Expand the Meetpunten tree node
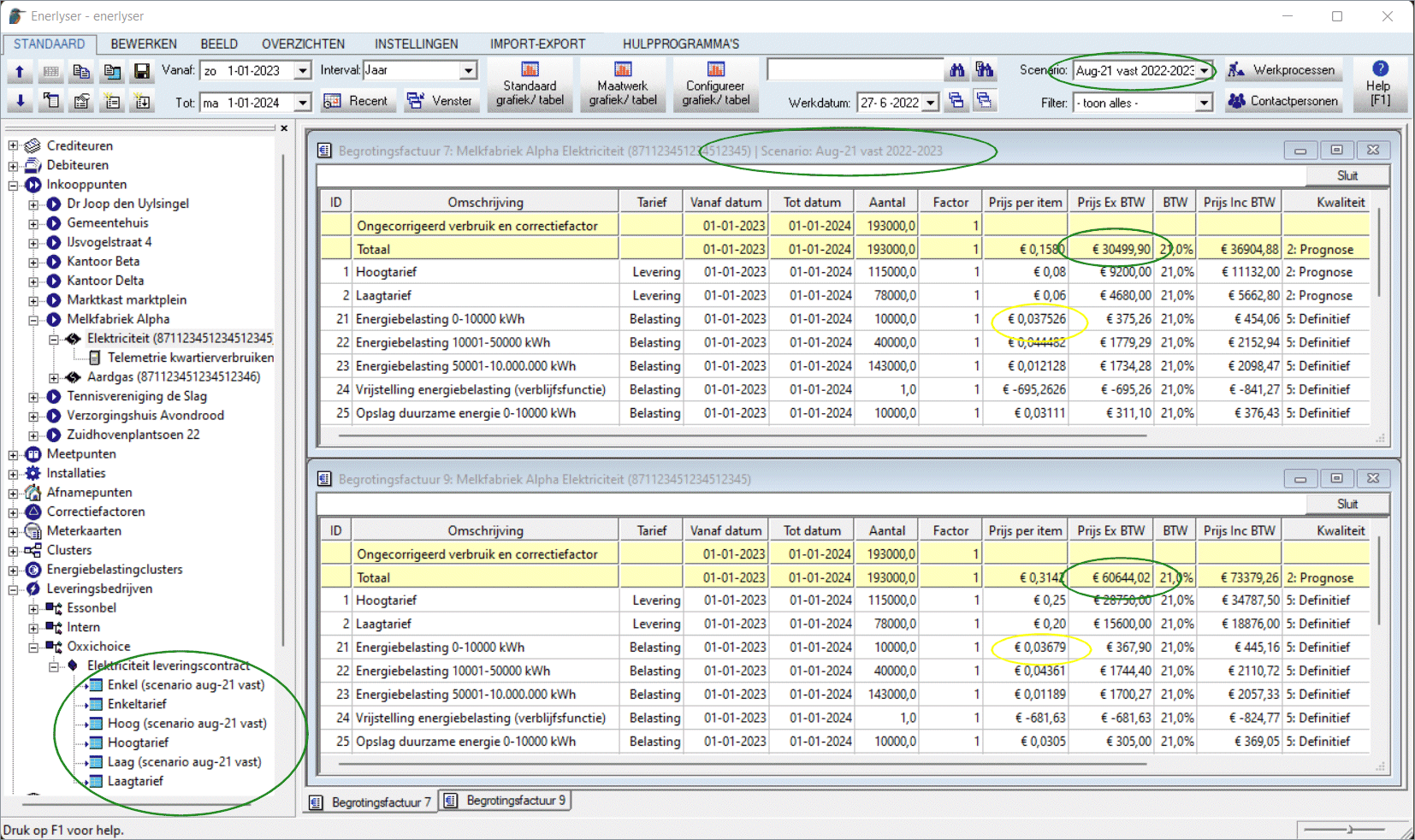The image size is (1415, 840). [13, 454]
